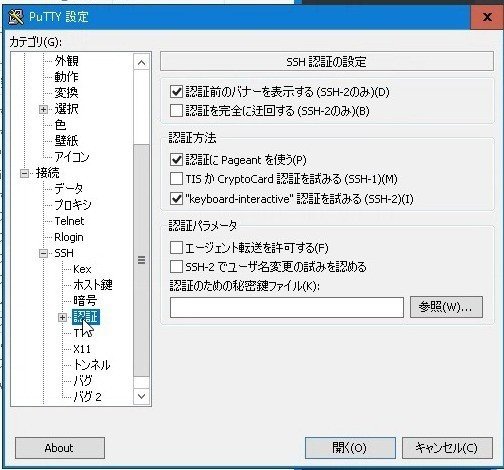Focus the 秘密鍵ファイル input field
Viewport: 504px width, 470px height.
pyautogui.click(x=287, y=307)
